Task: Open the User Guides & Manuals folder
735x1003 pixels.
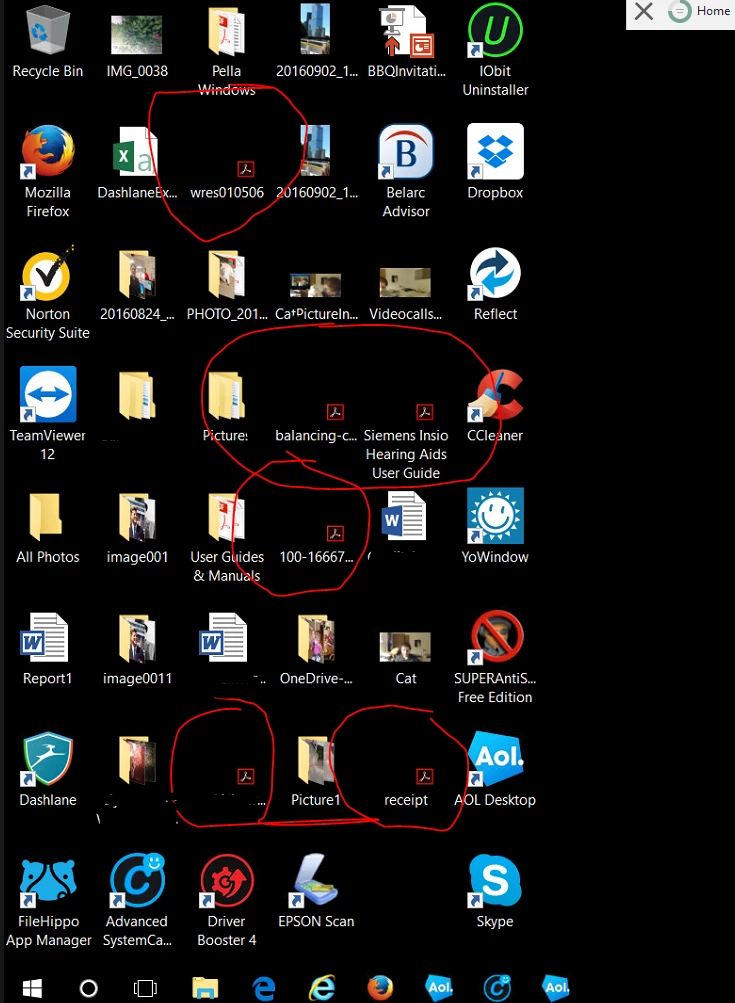Action: click(226, 518)
